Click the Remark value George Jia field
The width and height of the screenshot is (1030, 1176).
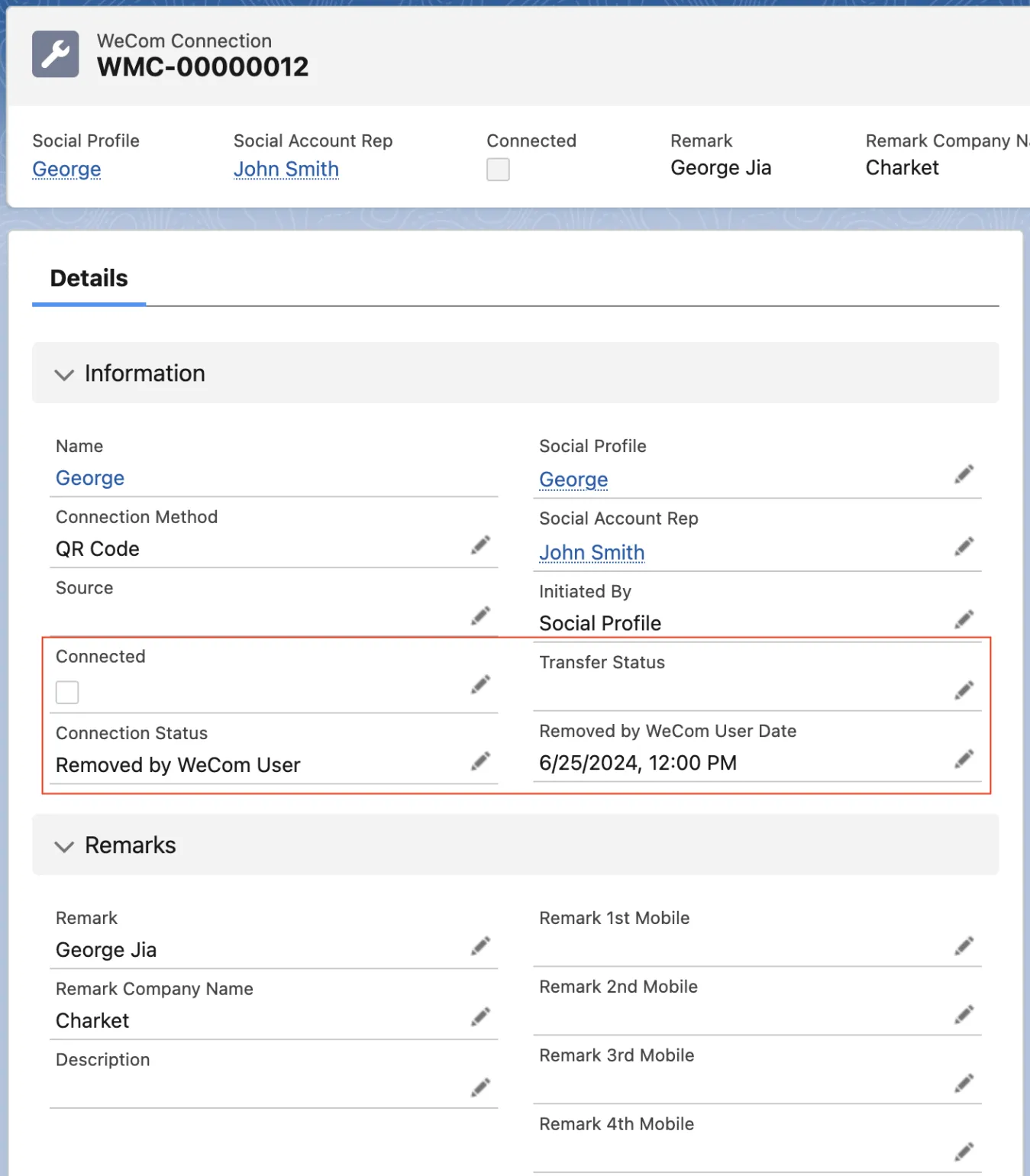(106, 950)
